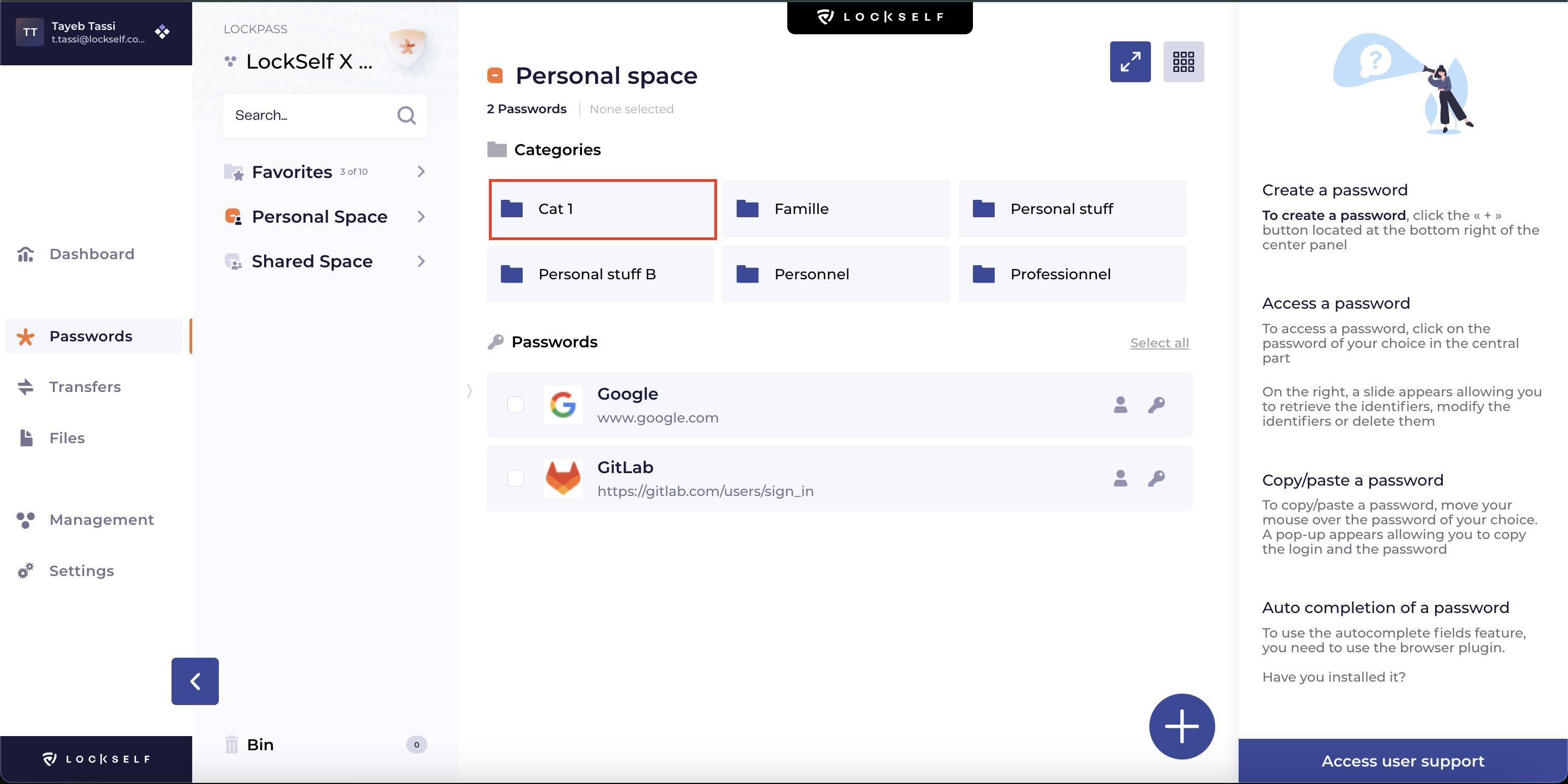Click the expand fullscreen arrows icon
Screen dimensions: 1568x784
tap(1130, 62)
